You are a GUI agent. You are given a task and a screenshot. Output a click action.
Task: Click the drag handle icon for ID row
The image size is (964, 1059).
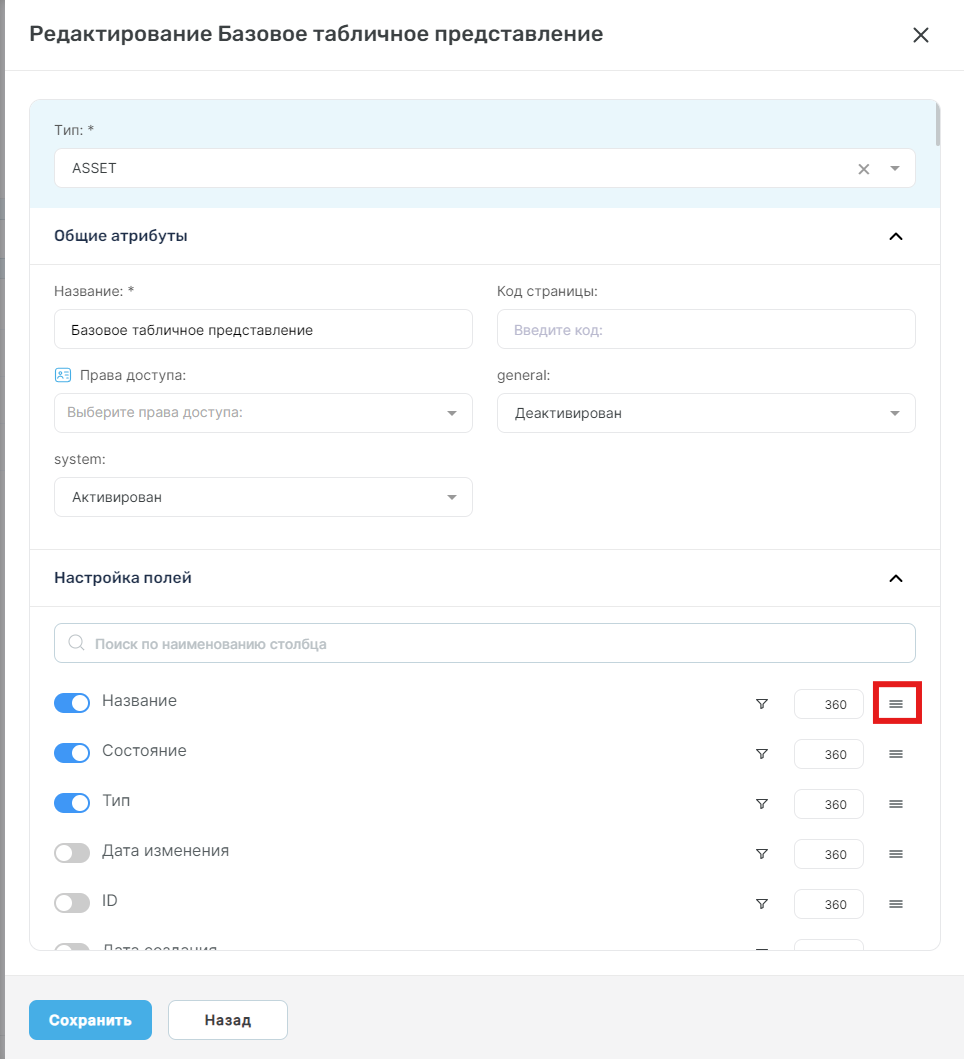click(896, 904)
